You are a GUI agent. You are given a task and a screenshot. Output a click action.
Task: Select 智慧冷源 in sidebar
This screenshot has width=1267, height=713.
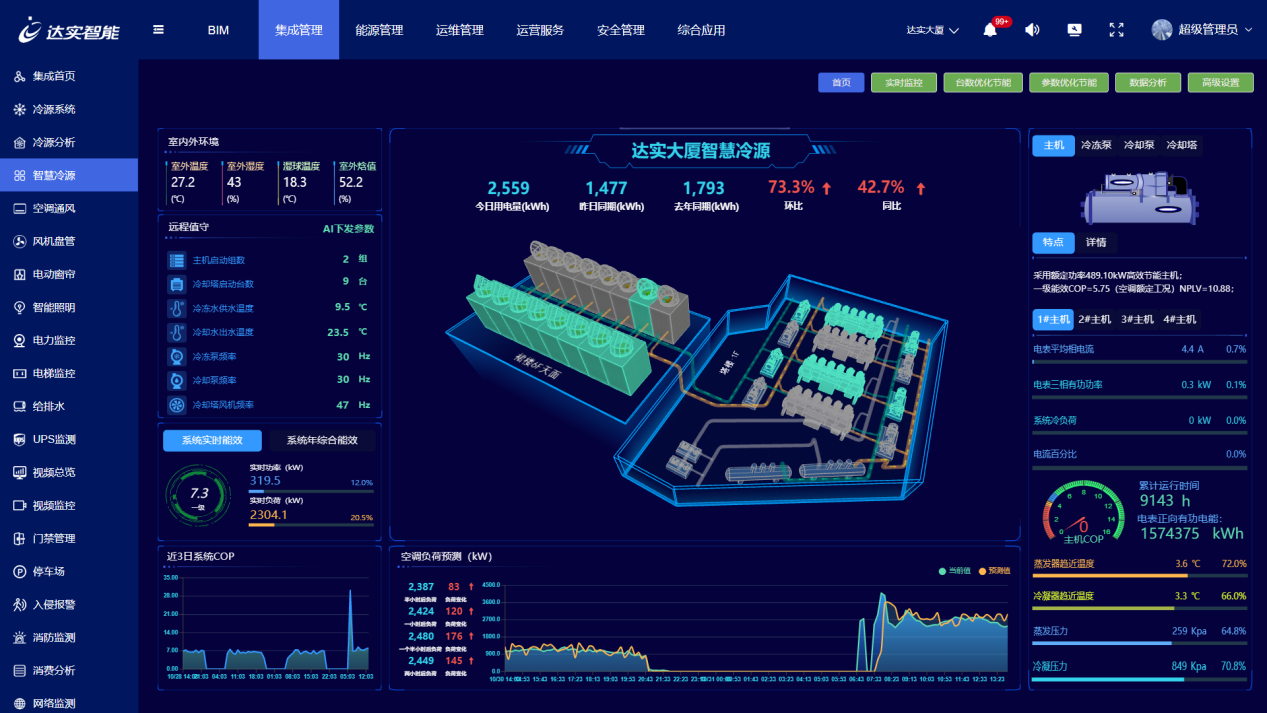[x=69, y=175]
